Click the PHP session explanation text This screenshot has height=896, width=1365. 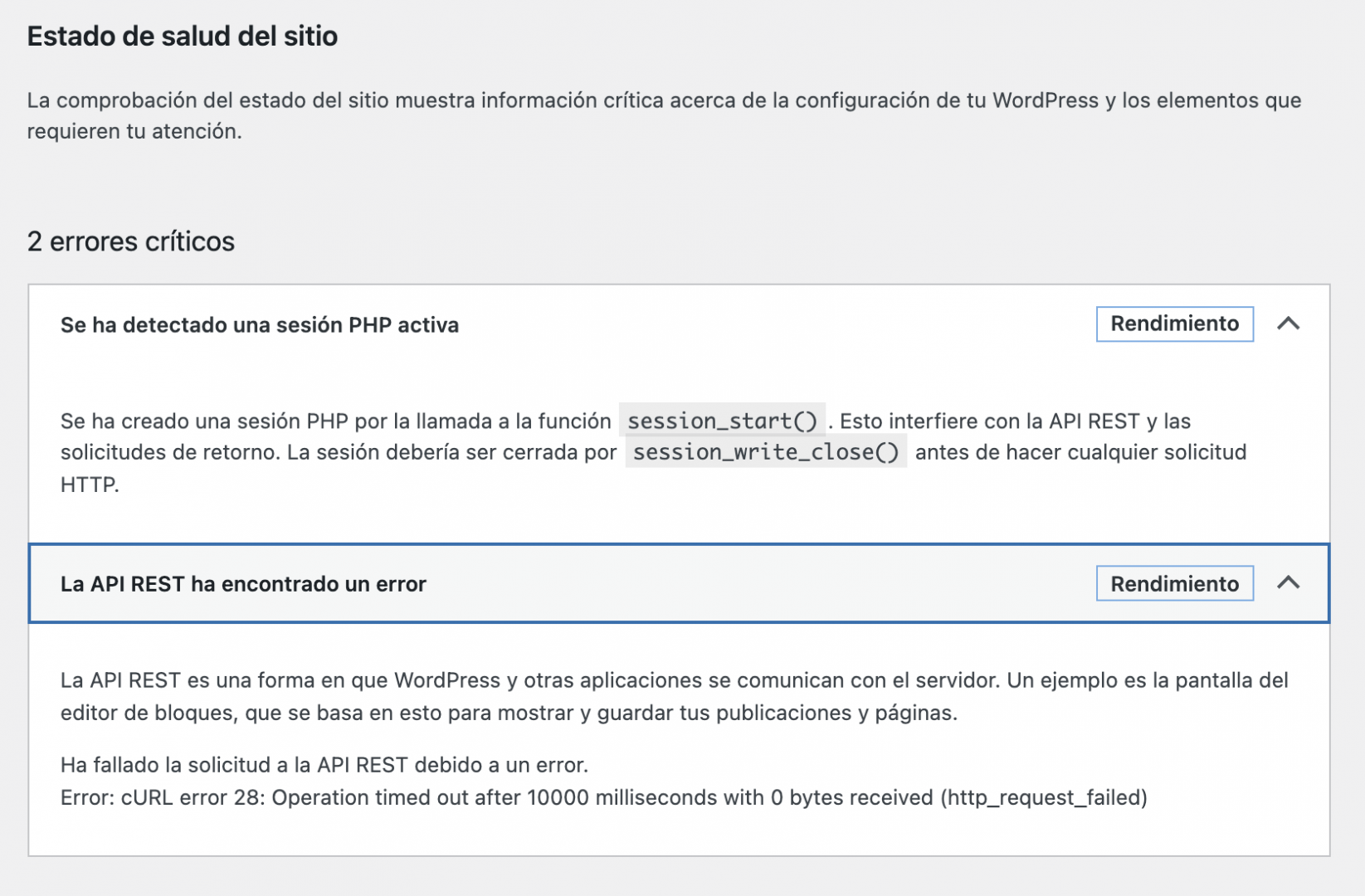click(x=654, y=452)
